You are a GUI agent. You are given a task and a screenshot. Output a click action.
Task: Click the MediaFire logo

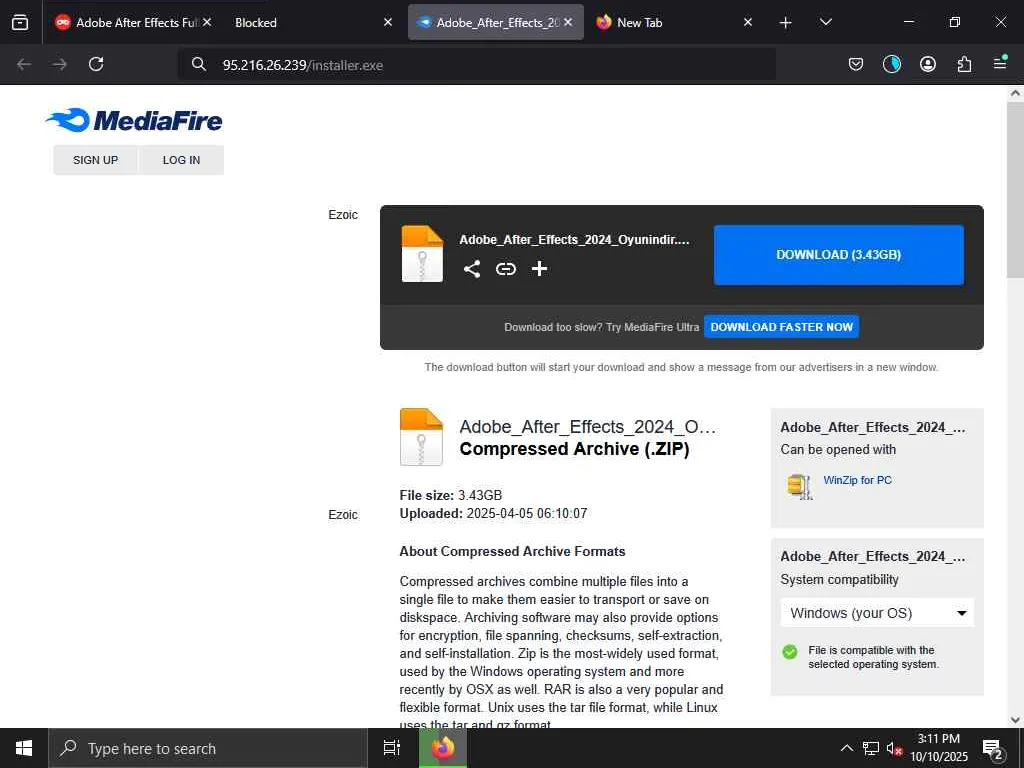point(134,120)
